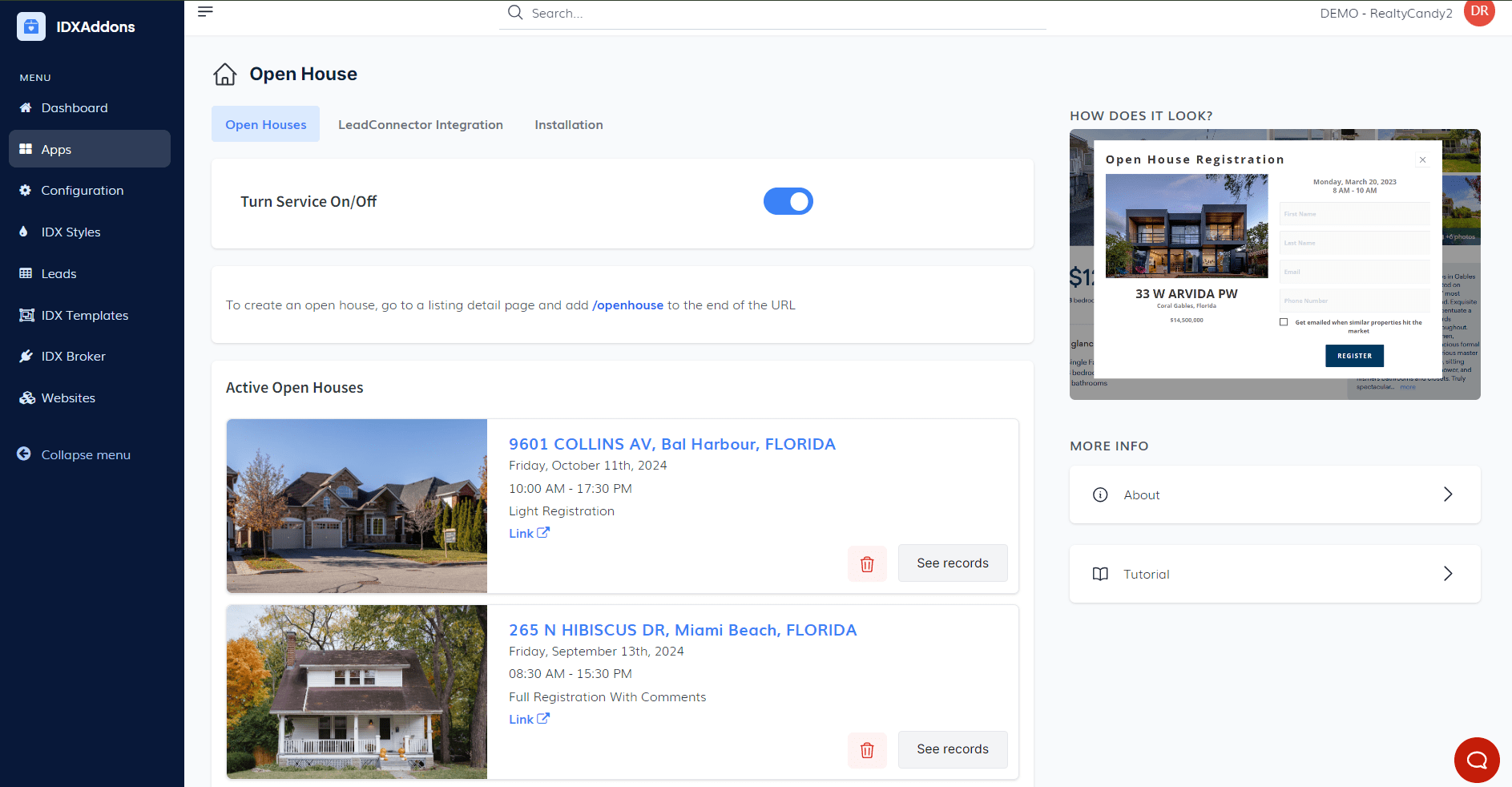Expand the About info section
This screenshot has height=787, width=1512.
click(x=1274, y=494)
